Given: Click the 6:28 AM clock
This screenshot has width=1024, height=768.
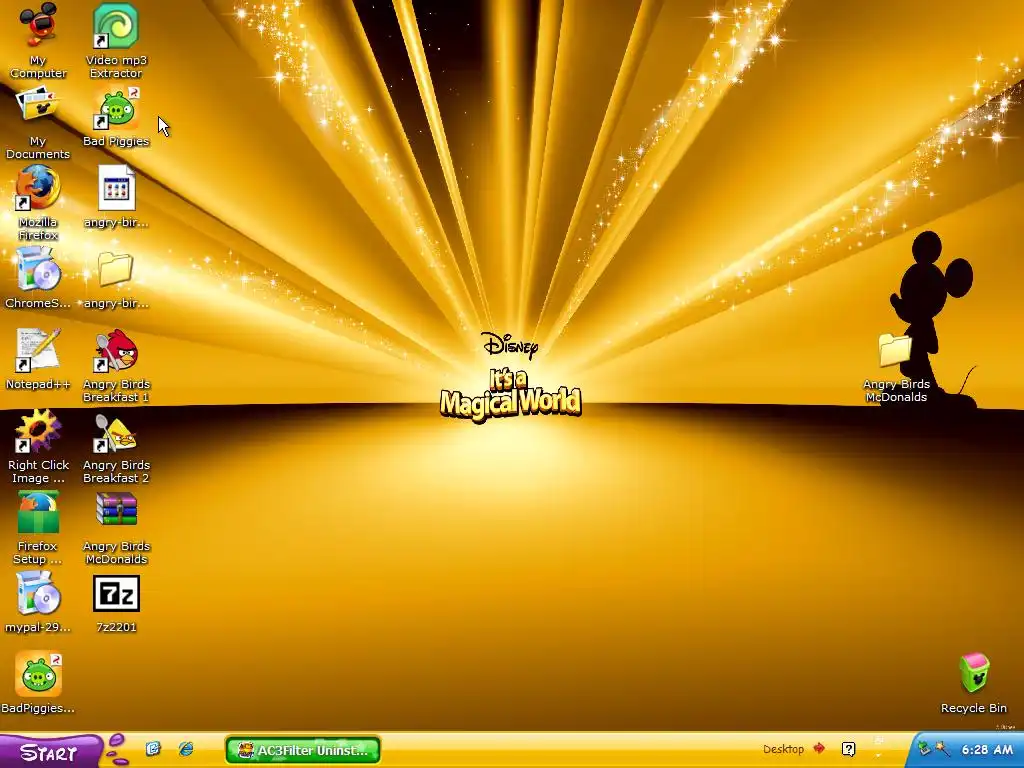Looking at the screenshot, I should coord(987,750).
